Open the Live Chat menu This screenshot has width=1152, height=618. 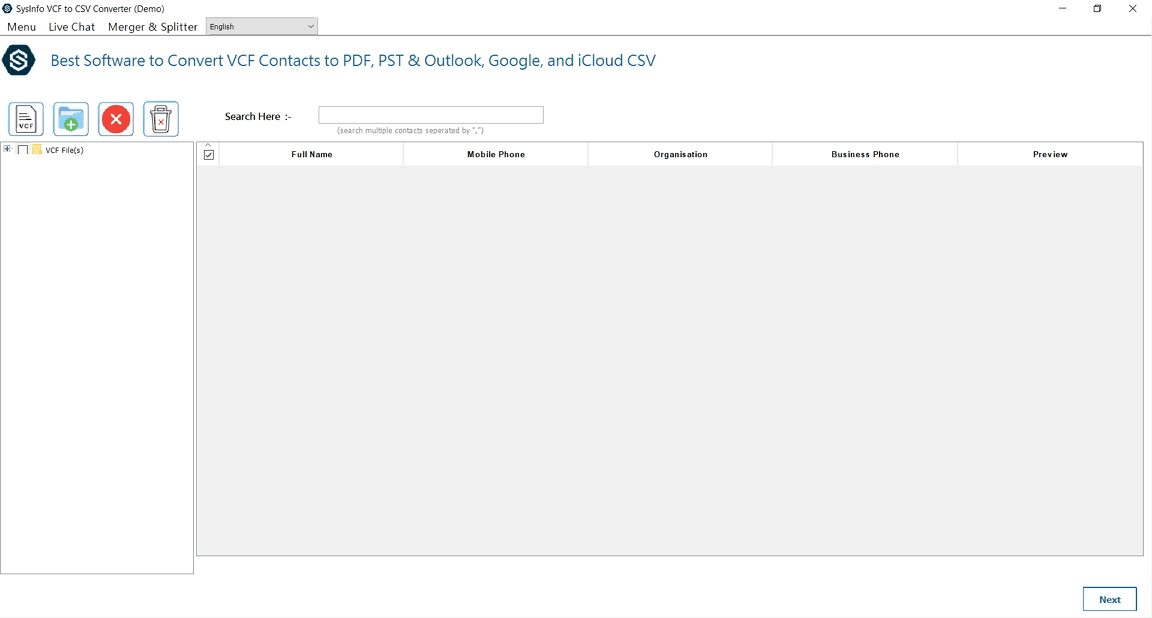pos(72,26)
